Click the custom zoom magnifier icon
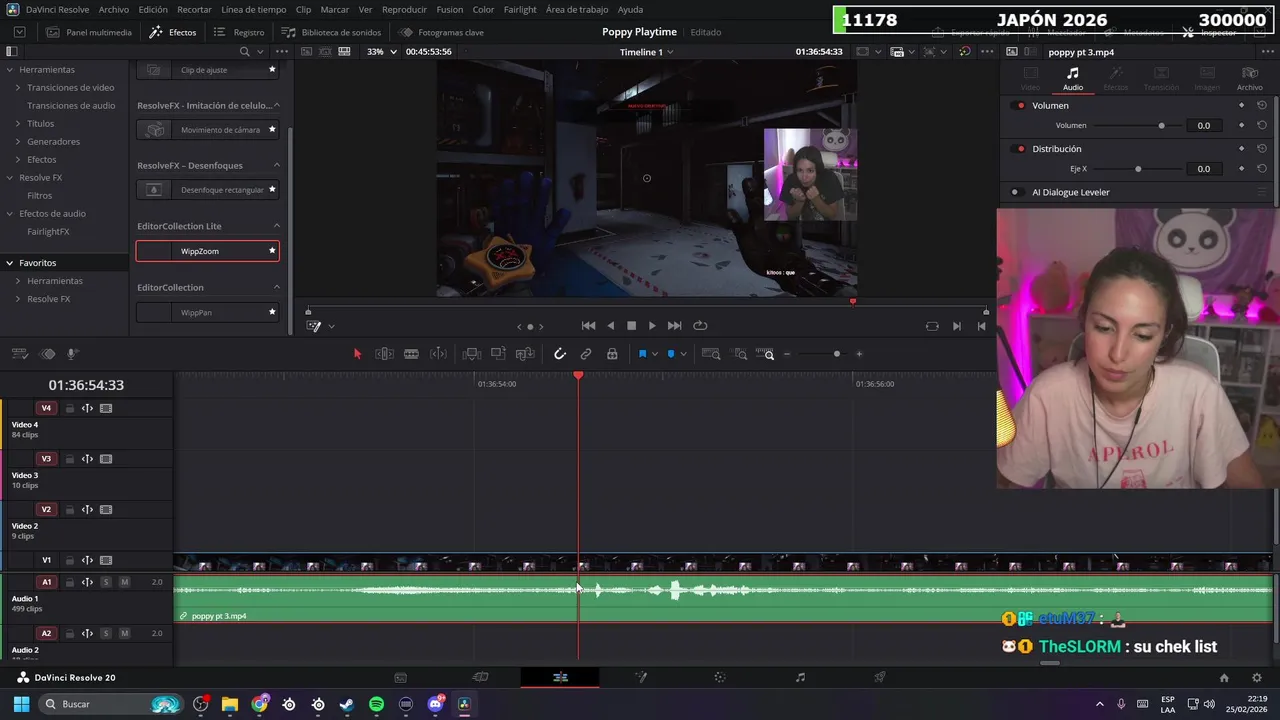1280x720 pixels. click(765, 354)
